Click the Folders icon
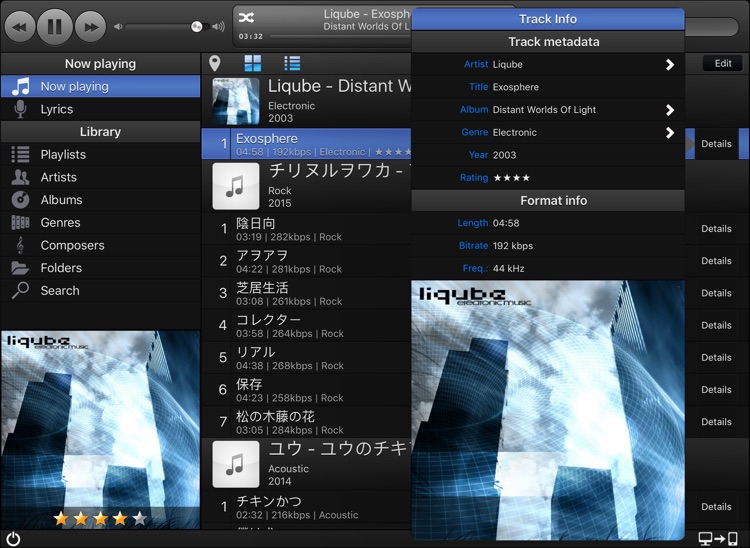Screen dimensions: 750x548 20,268
